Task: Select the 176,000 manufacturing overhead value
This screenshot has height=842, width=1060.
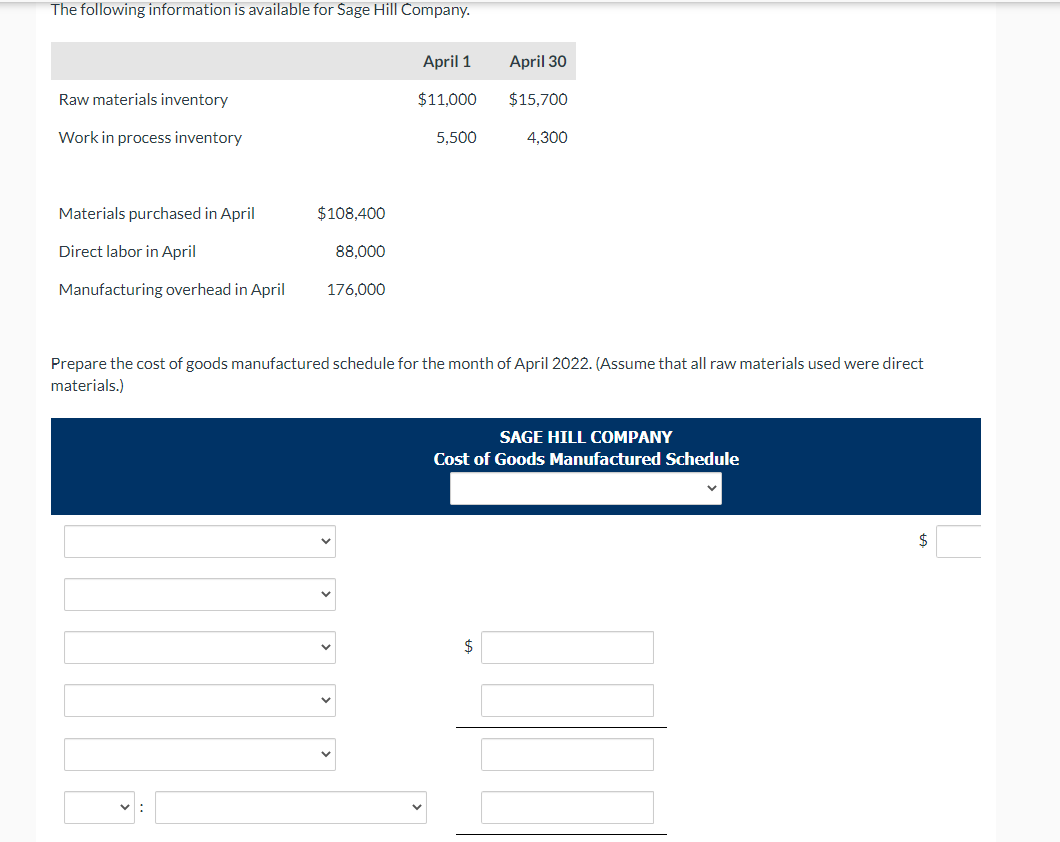Action: [356, 289]
